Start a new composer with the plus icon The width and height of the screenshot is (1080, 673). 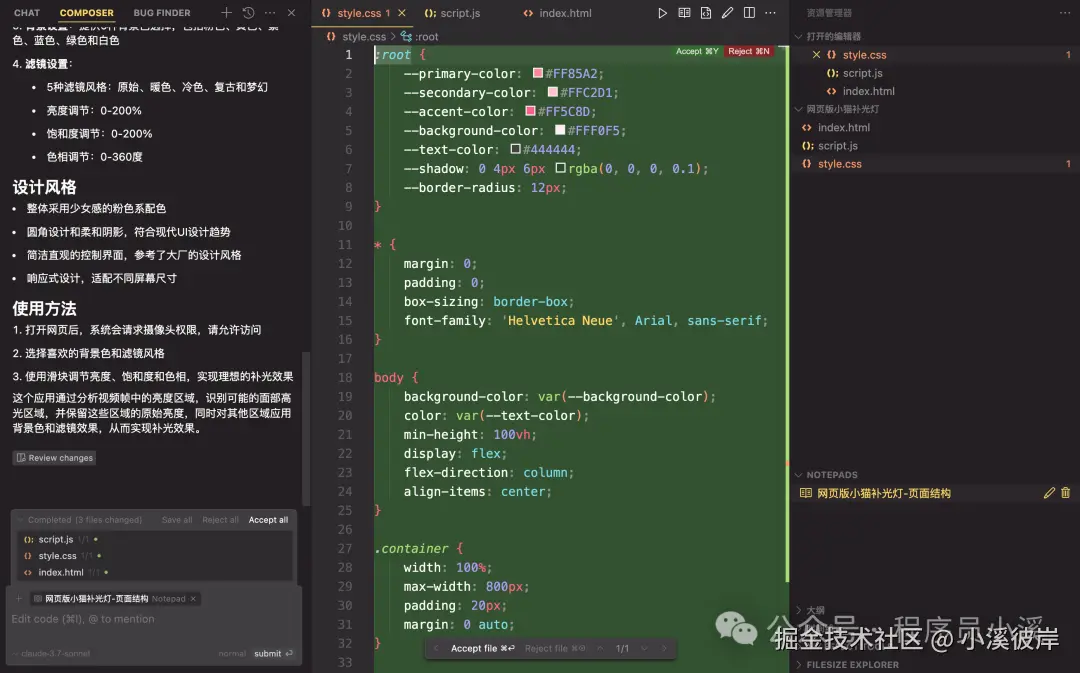(226, 12)
